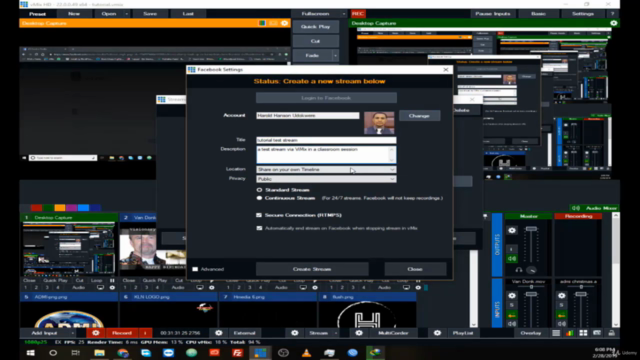
Task: Toggle Secure Connection (RTMPS) checkbox
Action: [x=259, y=215]
